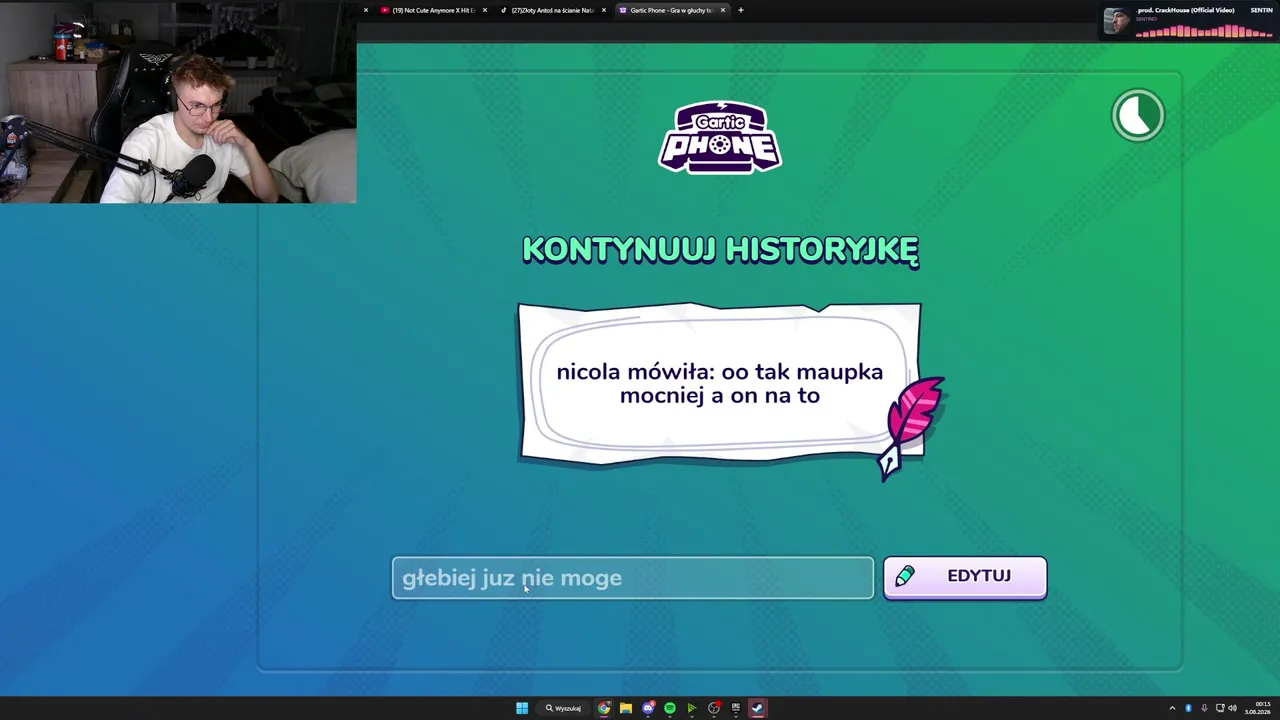1280x720 pixels.
Task: Click the EDYTUJ button
Action: [x=965, y=577]
